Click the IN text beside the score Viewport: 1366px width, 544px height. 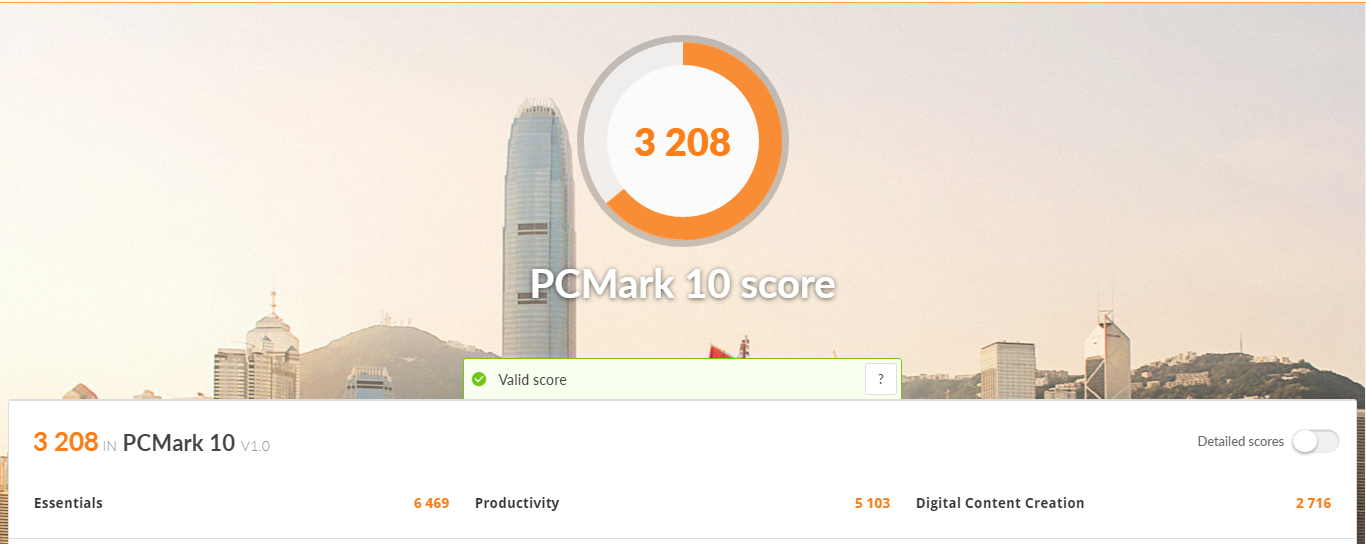(x=110, y=446)
